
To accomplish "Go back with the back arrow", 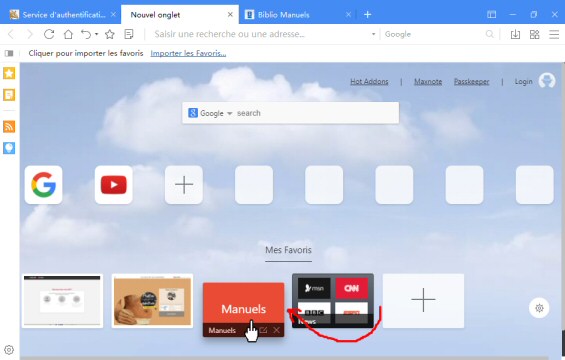I will click(11, 34).
